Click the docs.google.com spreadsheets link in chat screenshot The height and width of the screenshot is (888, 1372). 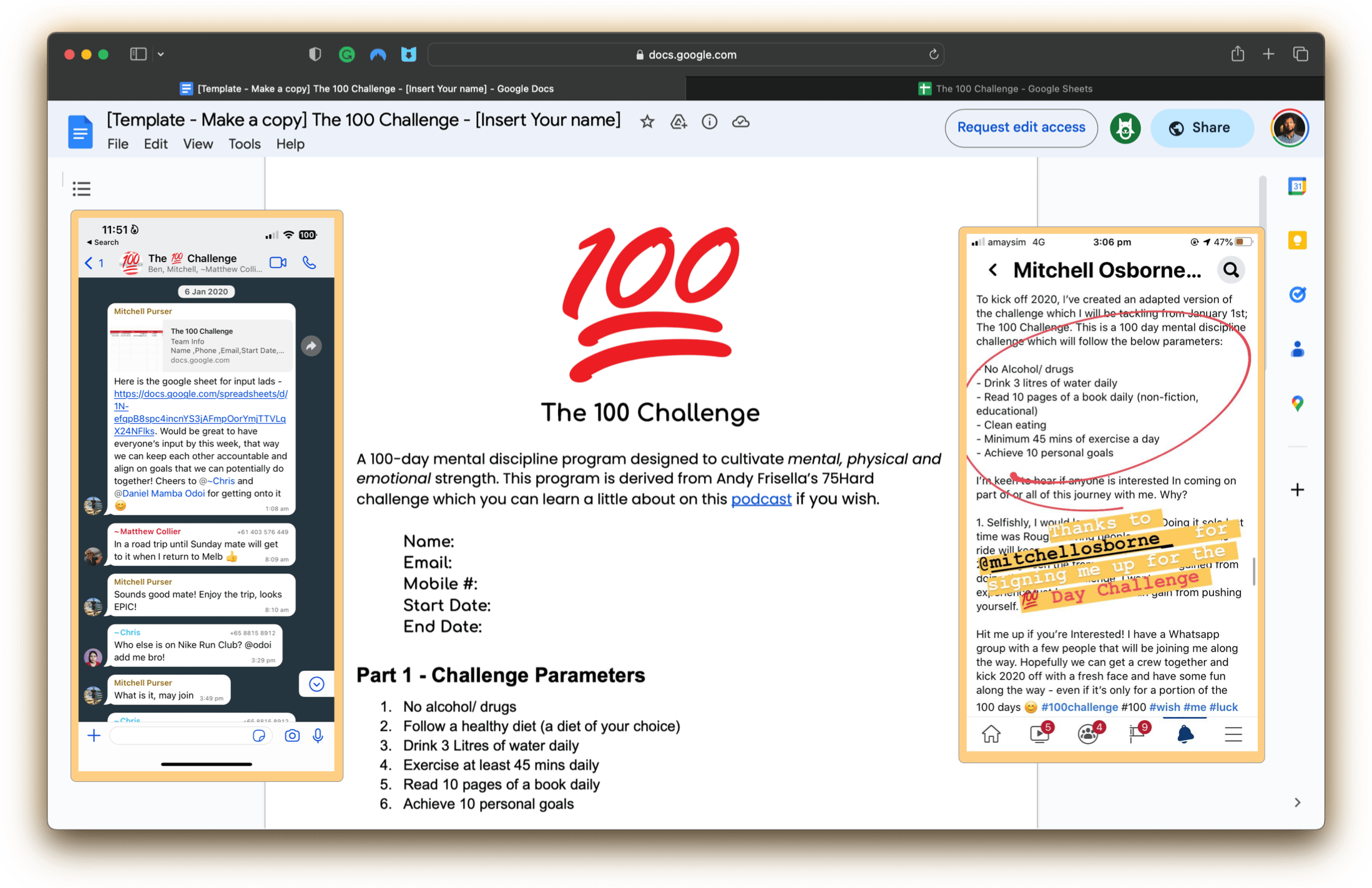pyautogui.click(x=200, y=412)
